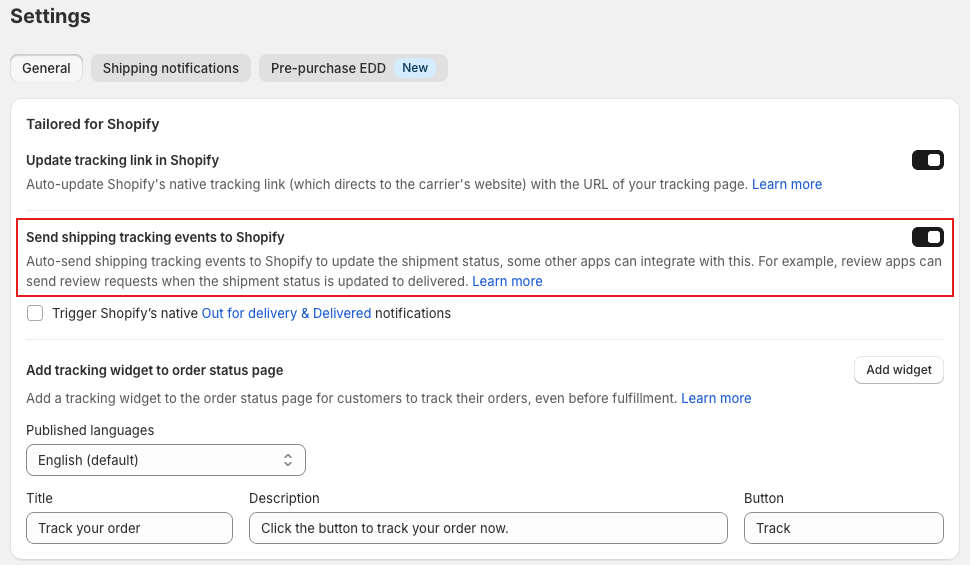Click the New badge on Pre-purchase EDD

pyautogui.click(x=414, y=68)
